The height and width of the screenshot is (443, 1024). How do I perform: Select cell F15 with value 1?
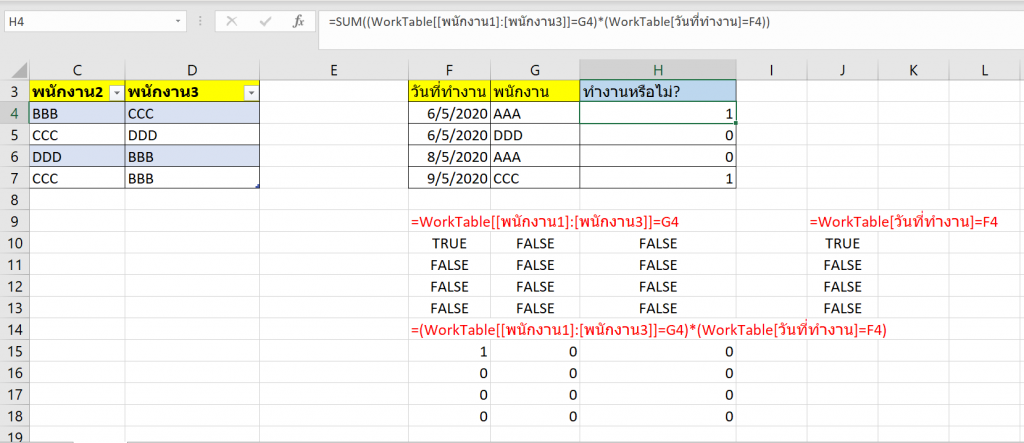point(449,352)
